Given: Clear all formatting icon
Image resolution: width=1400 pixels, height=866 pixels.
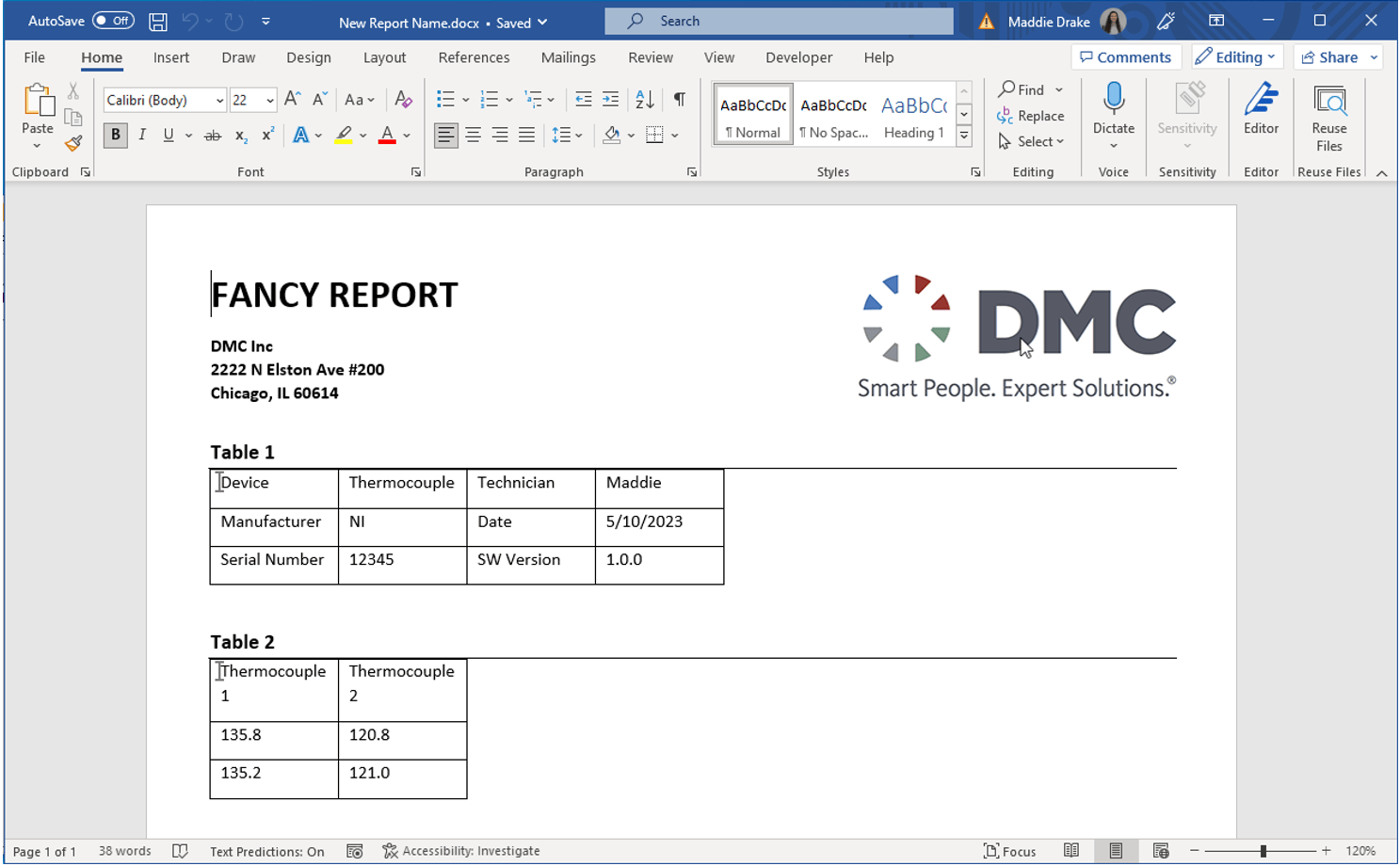Looking at the screenshot, I should click(403, 99).
